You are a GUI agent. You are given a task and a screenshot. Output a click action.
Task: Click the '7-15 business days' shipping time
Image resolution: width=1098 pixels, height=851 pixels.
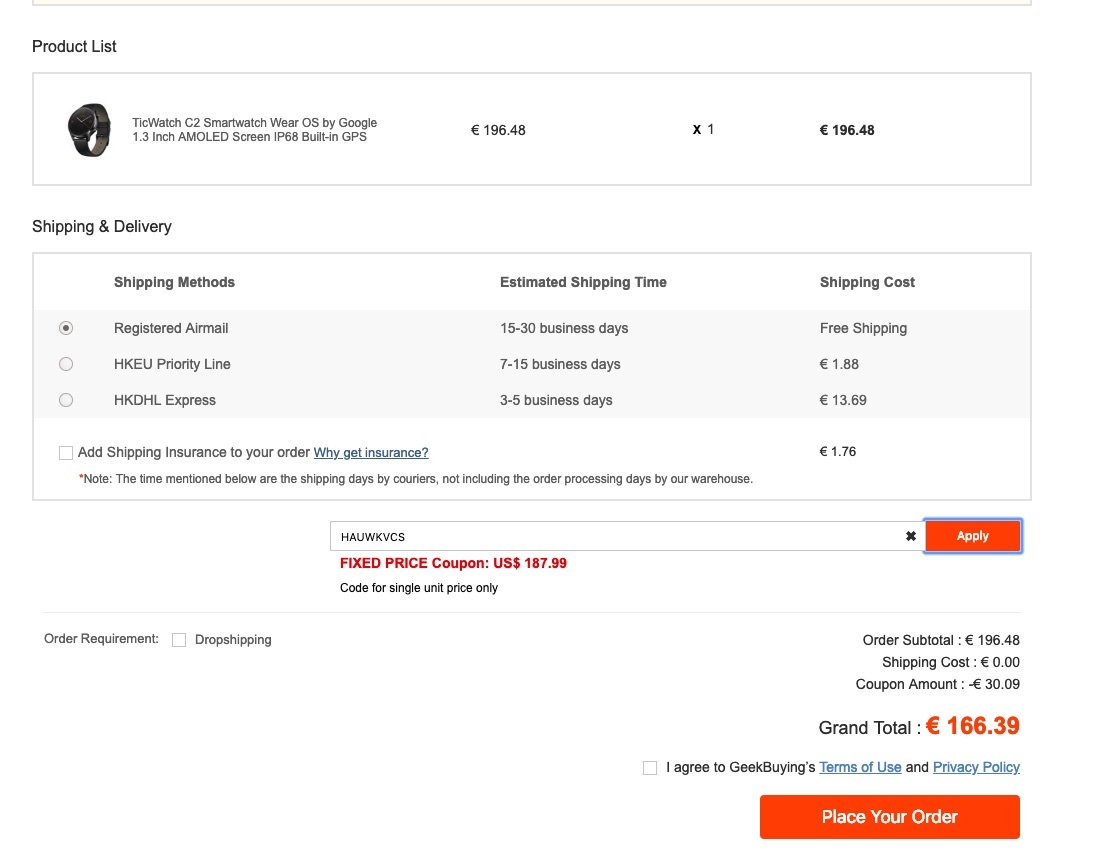(x=560, y=364)
